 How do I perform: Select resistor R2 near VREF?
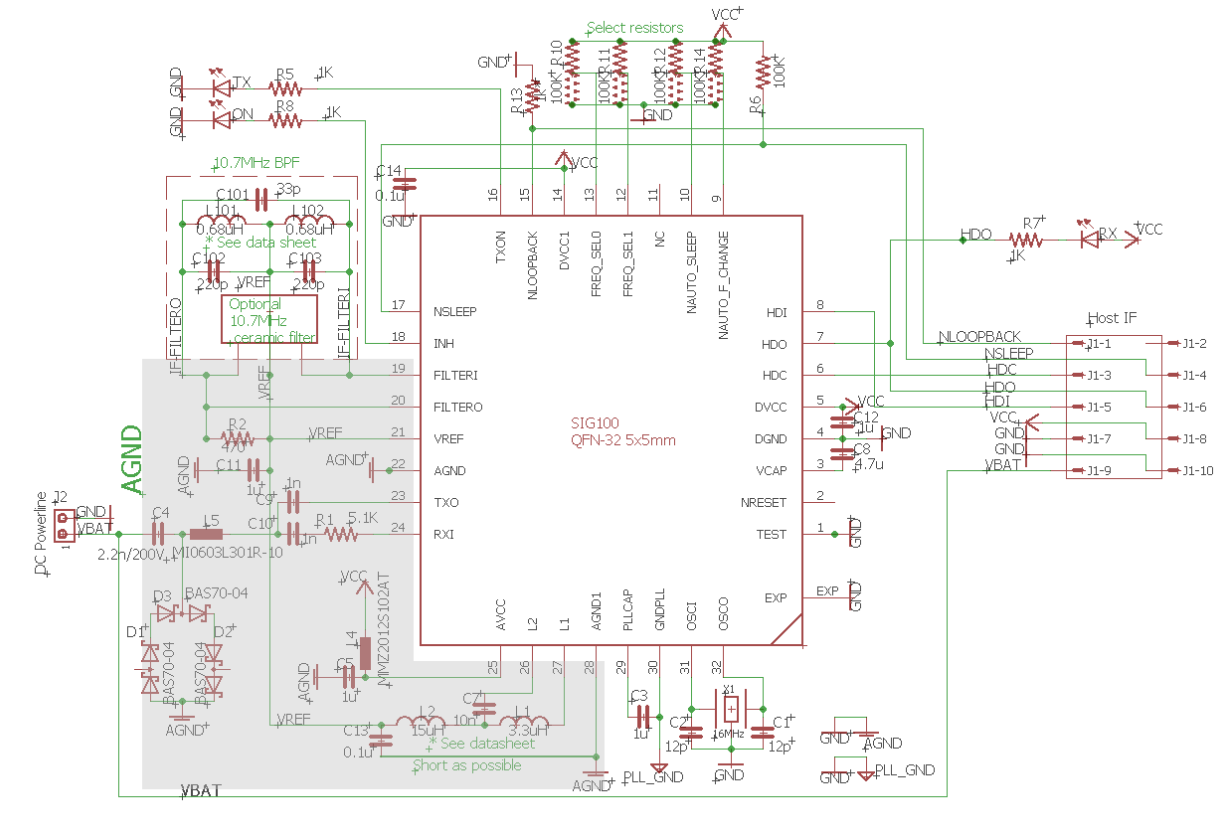tap(237, 438)
